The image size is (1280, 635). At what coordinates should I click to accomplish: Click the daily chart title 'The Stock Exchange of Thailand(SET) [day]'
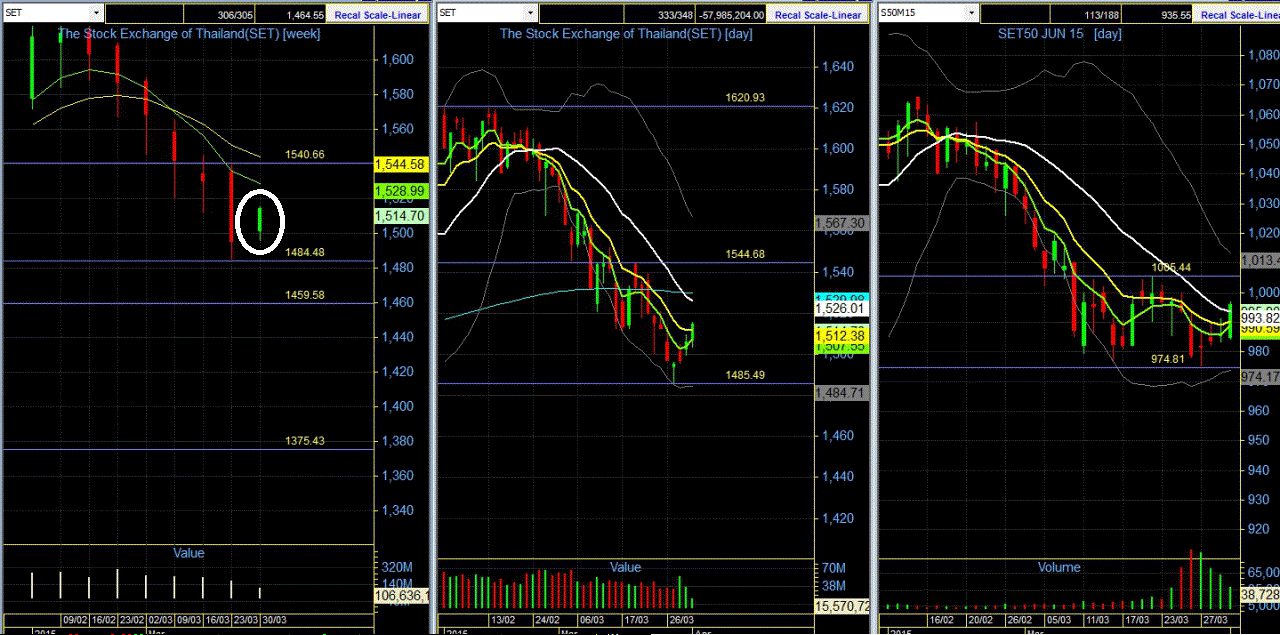pyautogui.click(x=626, y=34)
